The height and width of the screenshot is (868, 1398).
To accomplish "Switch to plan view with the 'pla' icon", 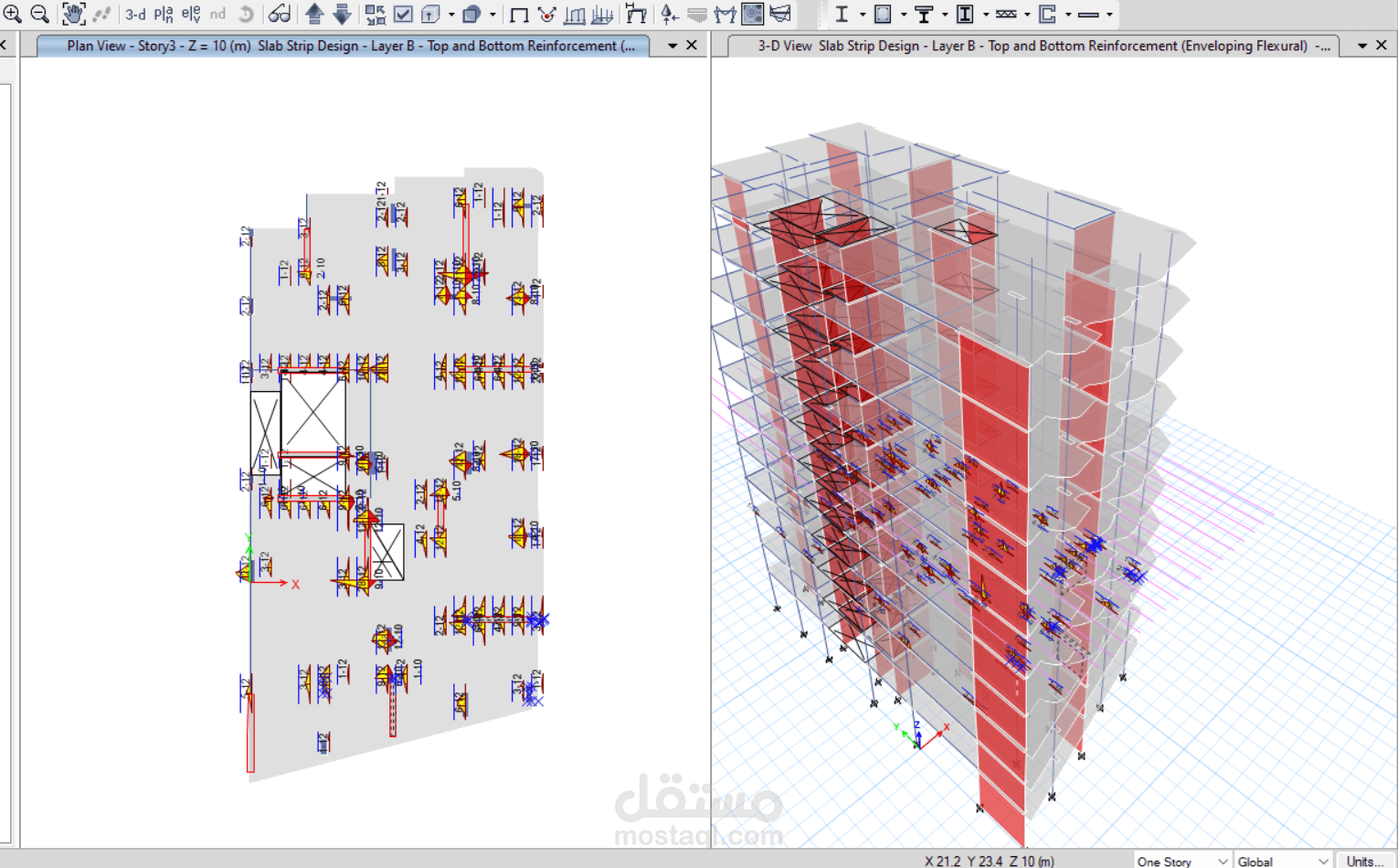I will 164,14.
